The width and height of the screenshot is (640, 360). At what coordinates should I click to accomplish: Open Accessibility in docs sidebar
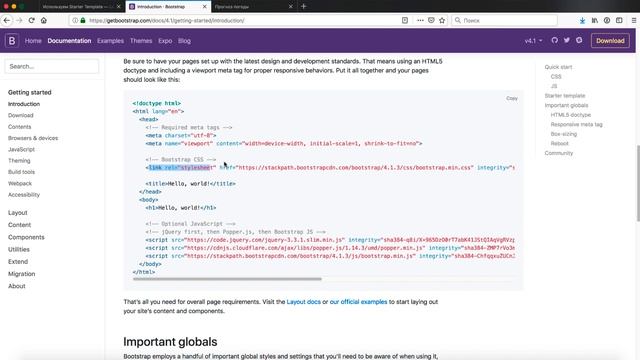[x=24, y=195]
